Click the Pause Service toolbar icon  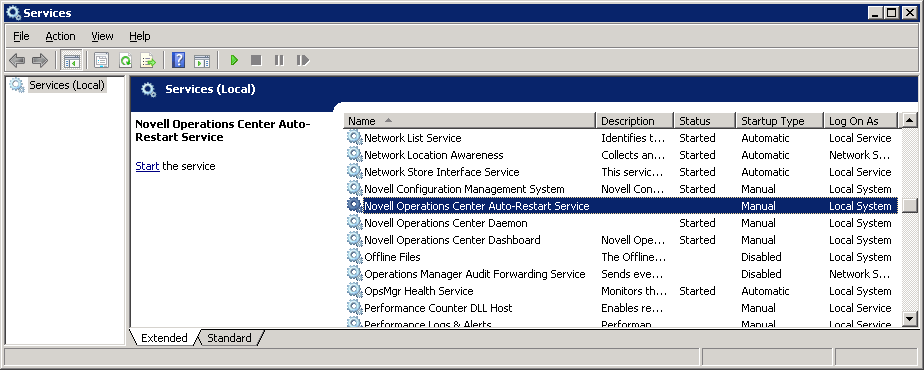[279, 60]
